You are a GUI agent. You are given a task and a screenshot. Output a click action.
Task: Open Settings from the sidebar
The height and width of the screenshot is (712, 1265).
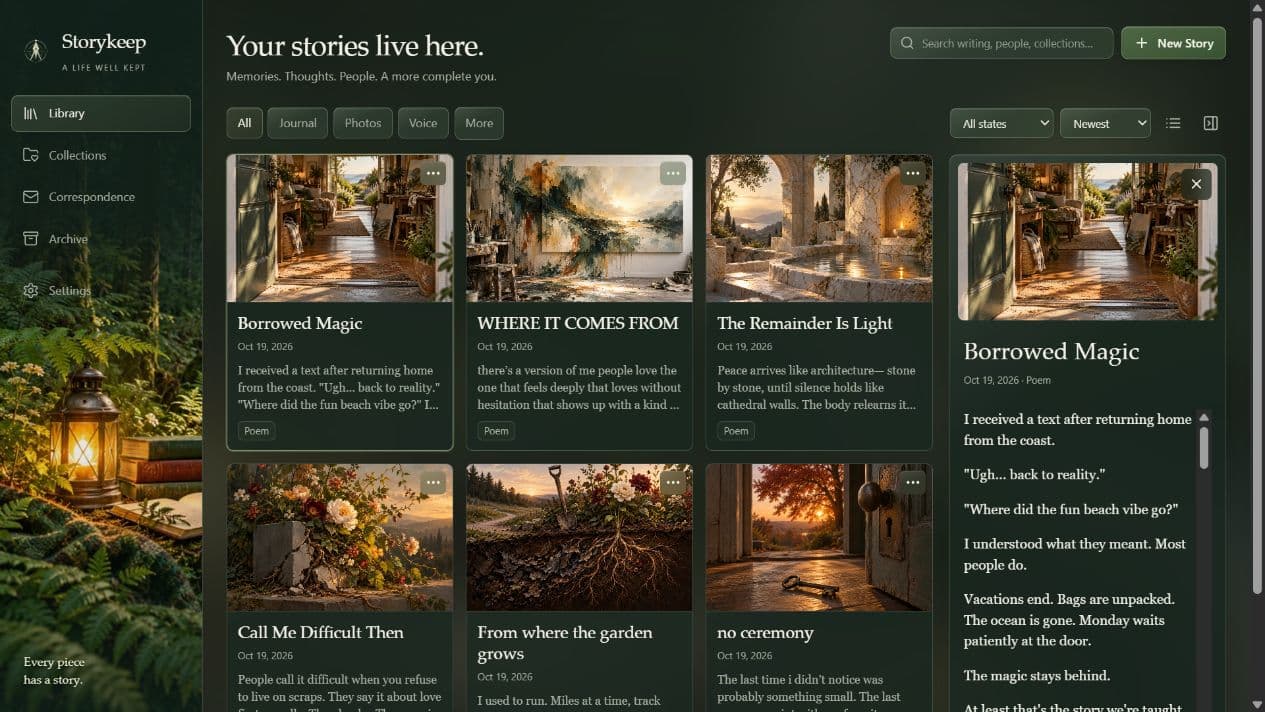[101, 291]
